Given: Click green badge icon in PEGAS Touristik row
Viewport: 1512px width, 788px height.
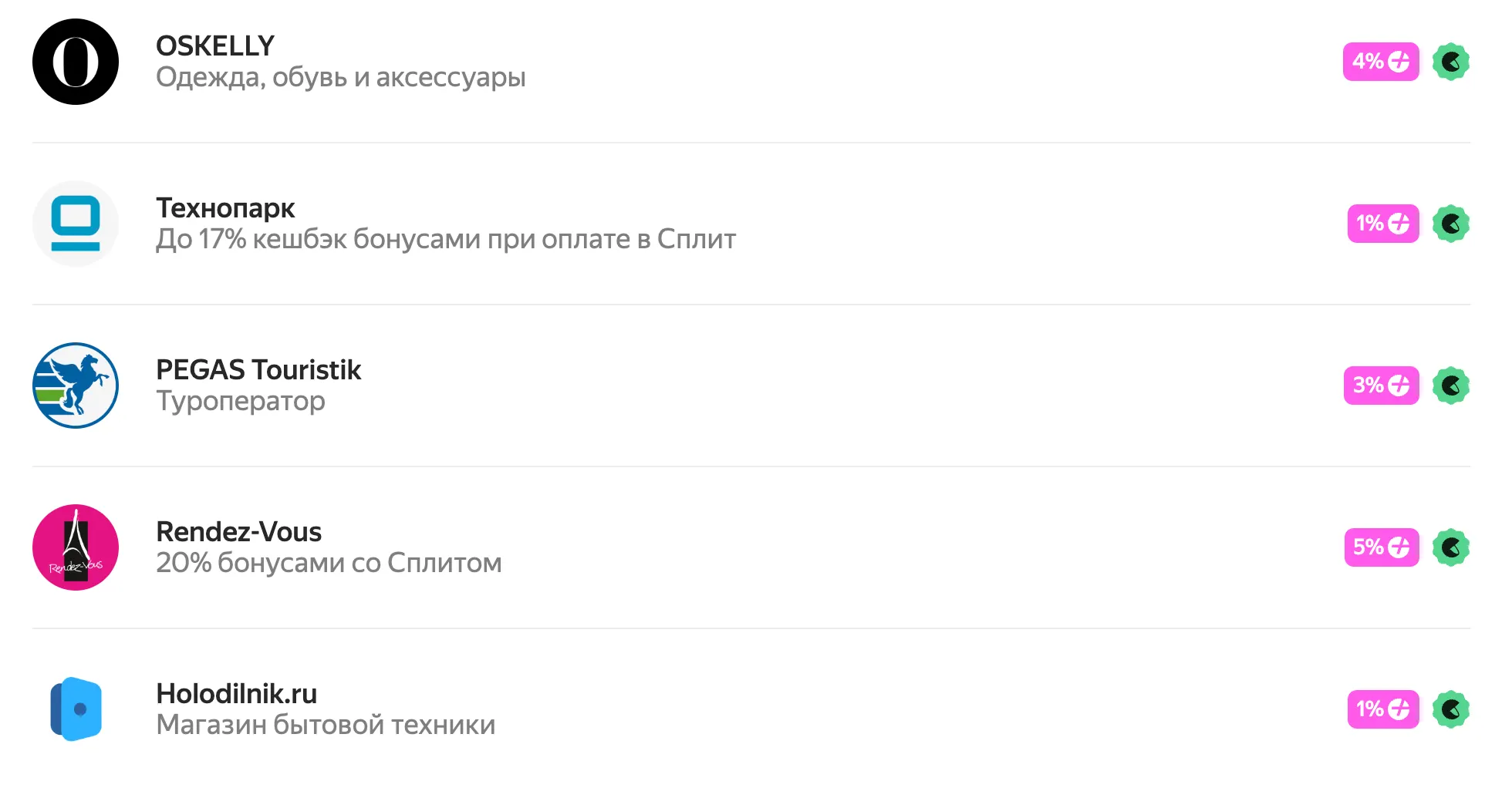Looking at the screenshot, I should tap(1450, 386).
